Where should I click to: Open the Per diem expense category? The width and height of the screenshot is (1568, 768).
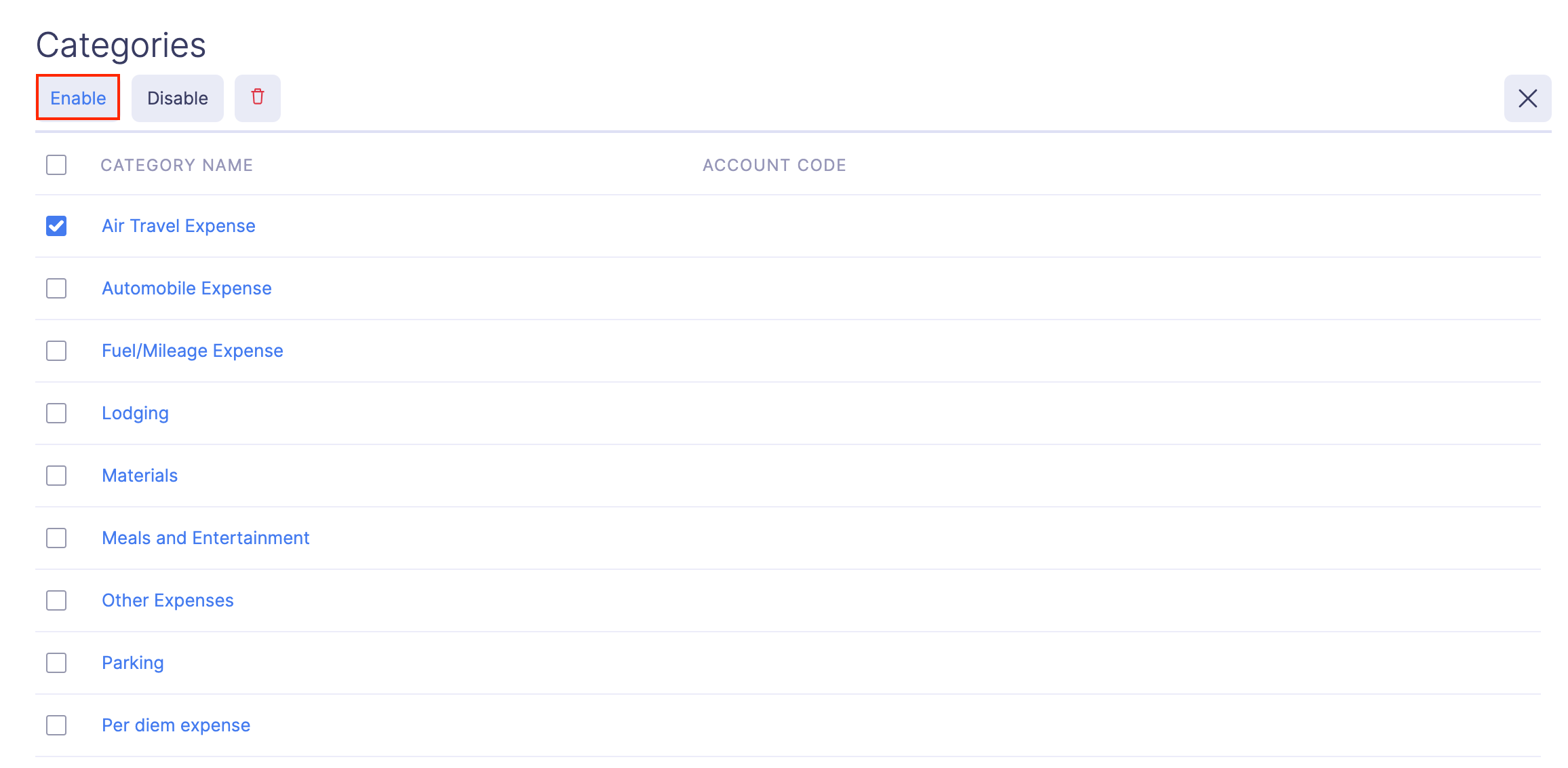pyautogui.click(x=175, y=725)
